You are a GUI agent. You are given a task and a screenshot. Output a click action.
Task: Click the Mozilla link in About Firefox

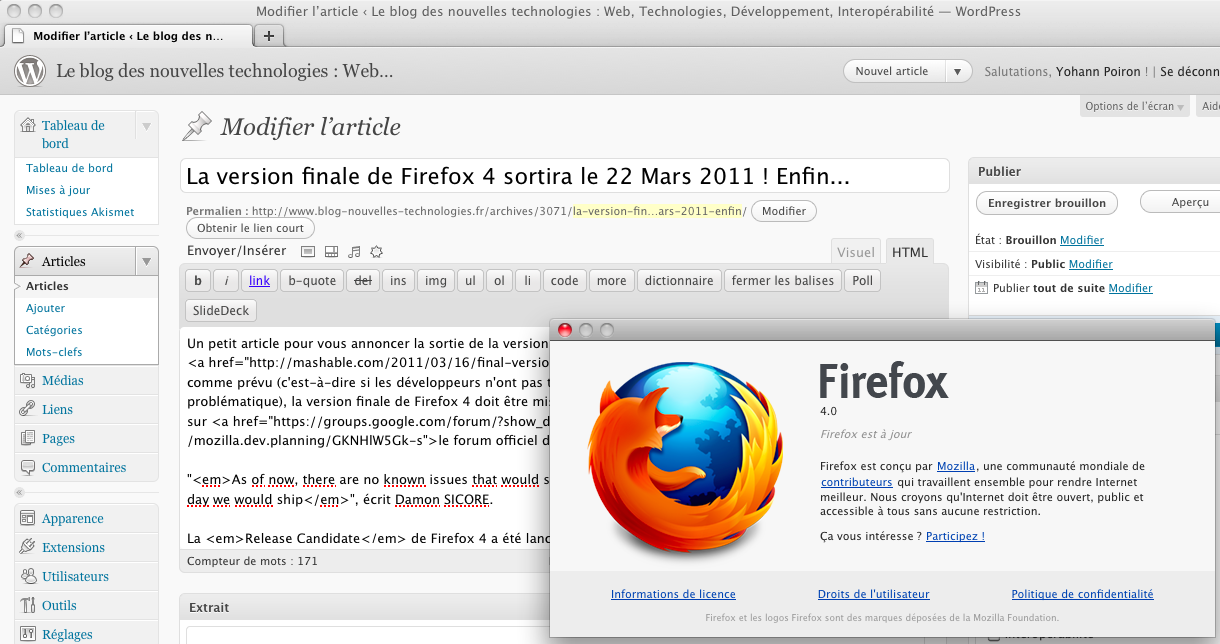point(956,466)
